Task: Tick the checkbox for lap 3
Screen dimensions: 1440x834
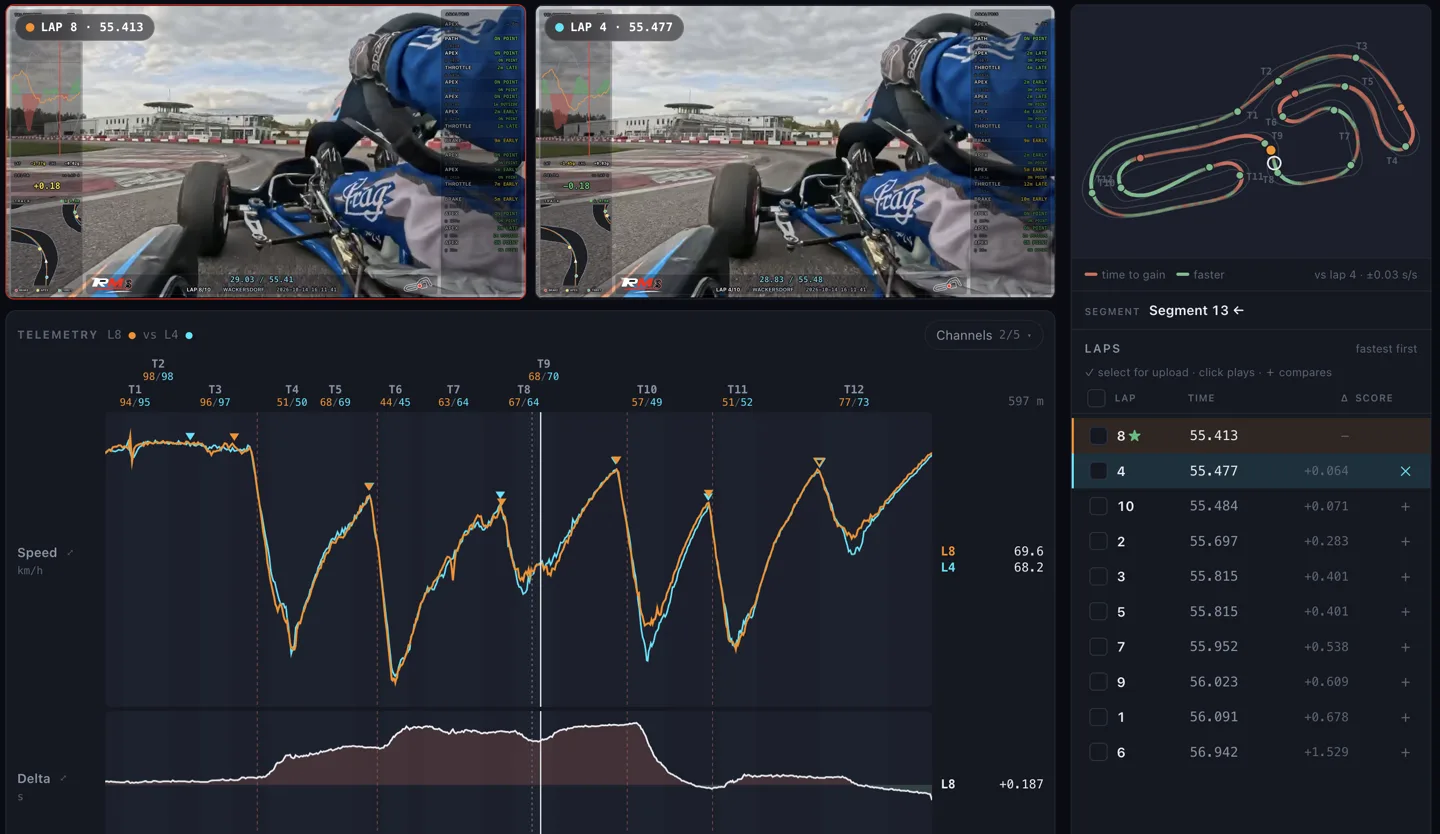Action: [x=1098, y=576]
